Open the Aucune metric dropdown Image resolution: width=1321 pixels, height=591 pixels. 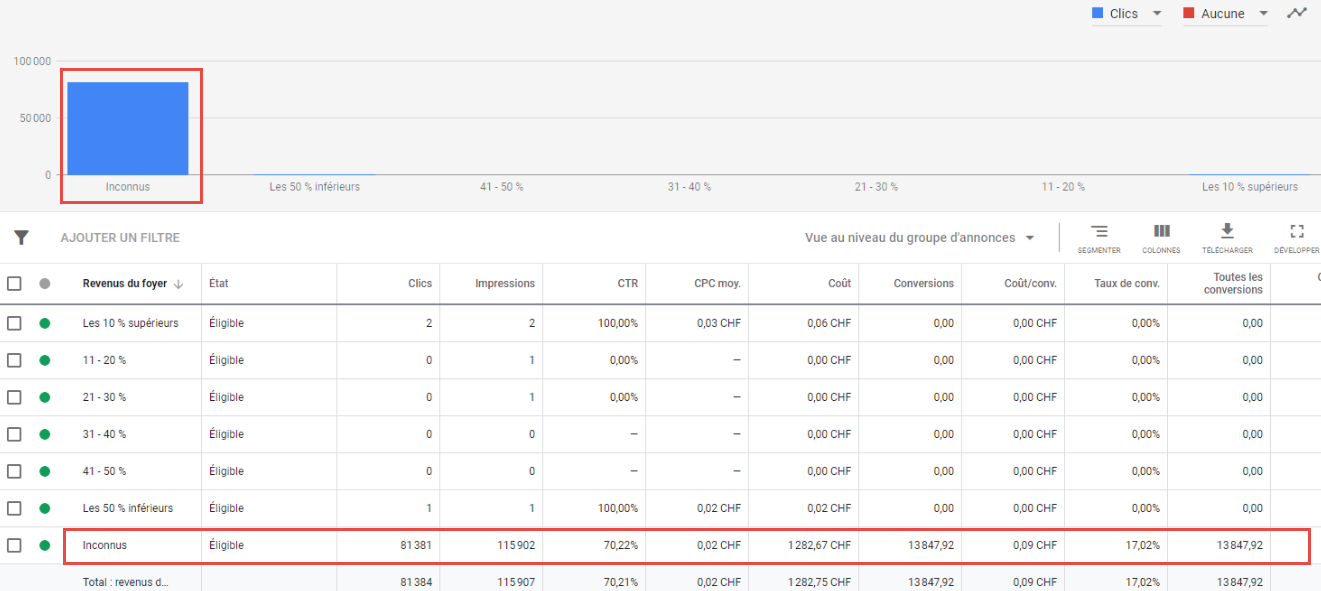1225,14
